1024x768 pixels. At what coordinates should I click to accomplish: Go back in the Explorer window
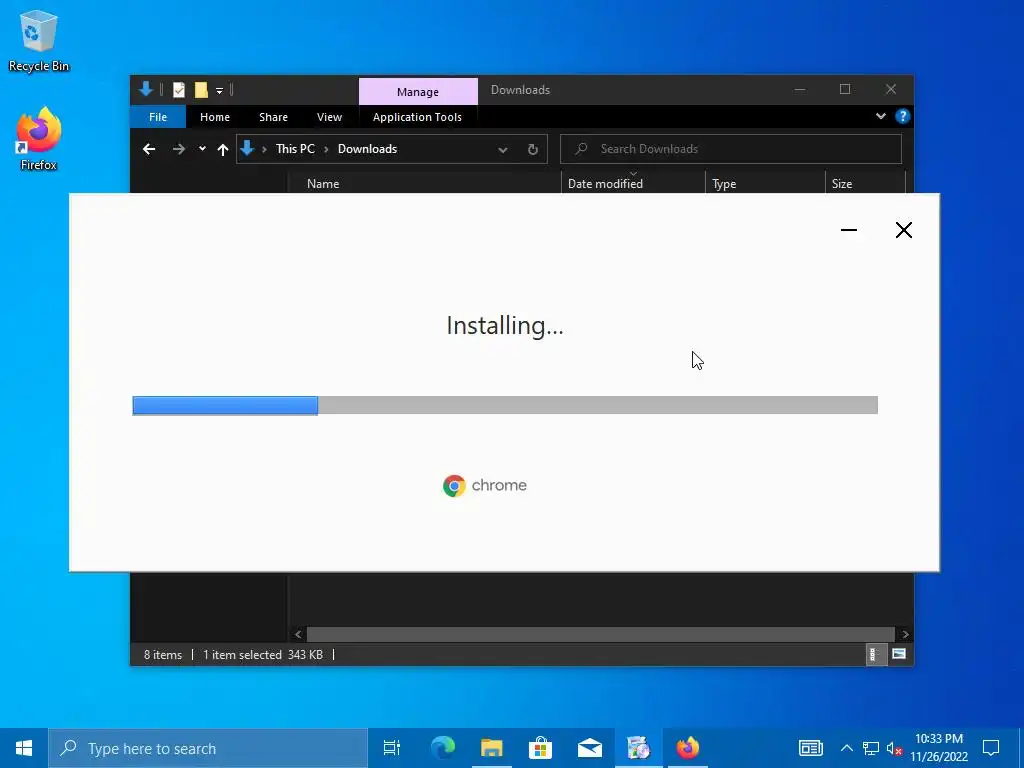point(149,150)
